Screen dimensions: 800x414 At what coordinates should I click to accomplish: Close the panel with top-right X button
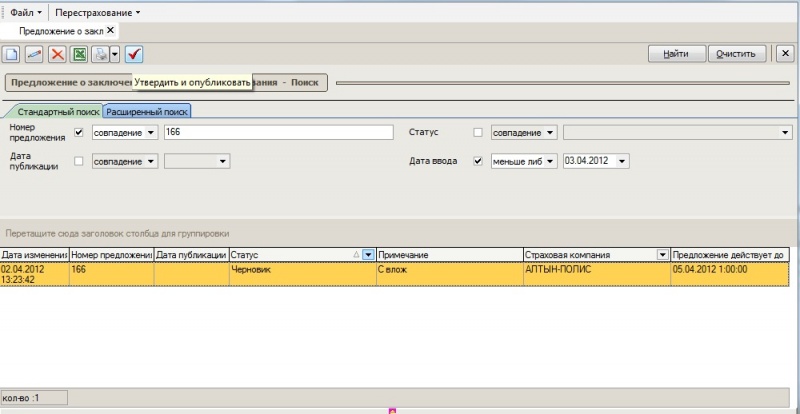pyautogui.click(x=785, y=54)
